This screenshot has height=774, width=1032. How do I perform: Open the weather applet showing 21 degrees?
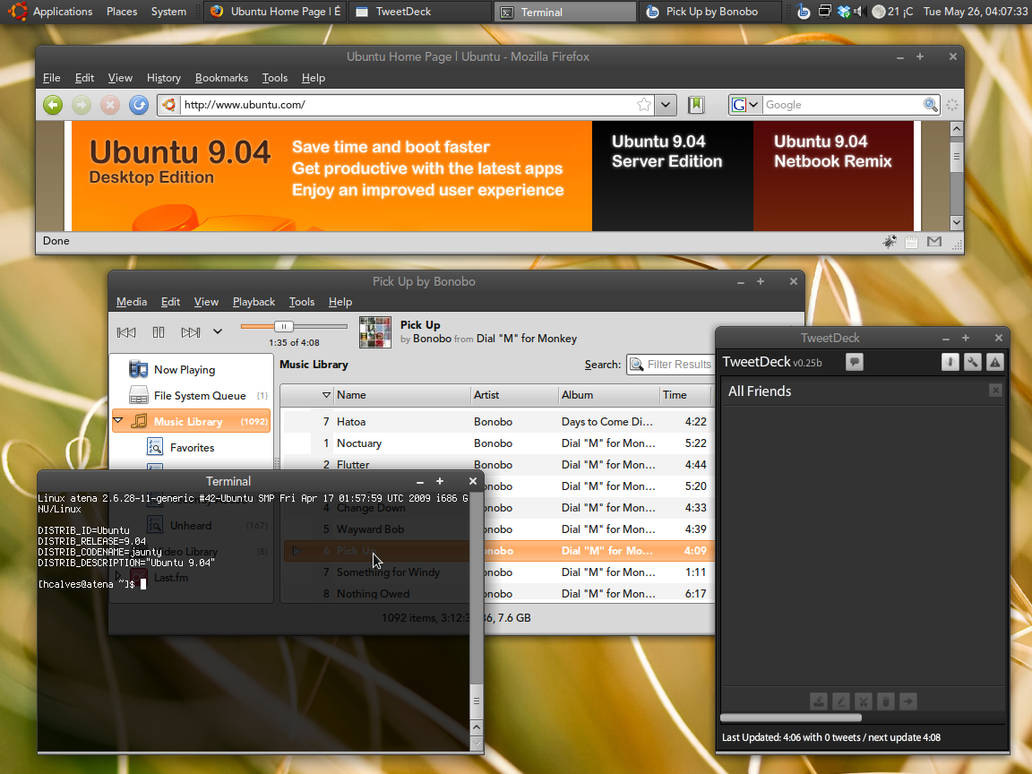[892, 11]
